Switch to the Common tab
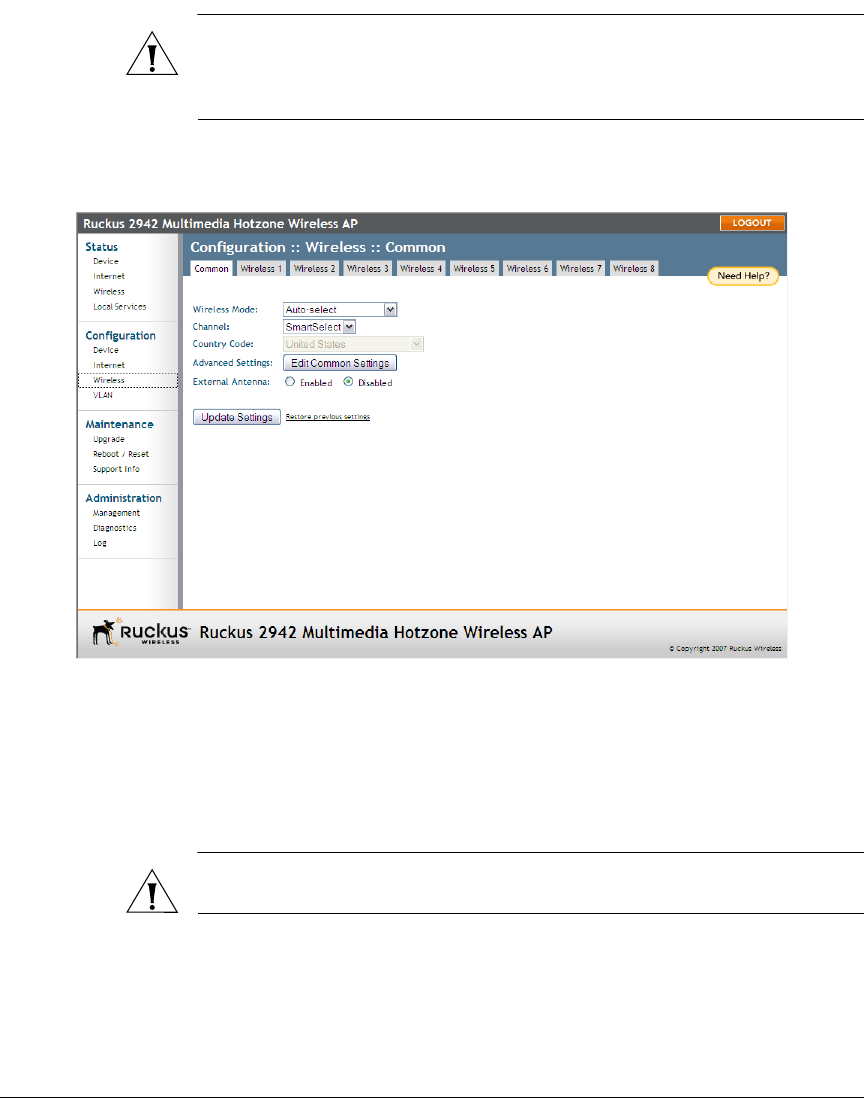 pos(212,268)
